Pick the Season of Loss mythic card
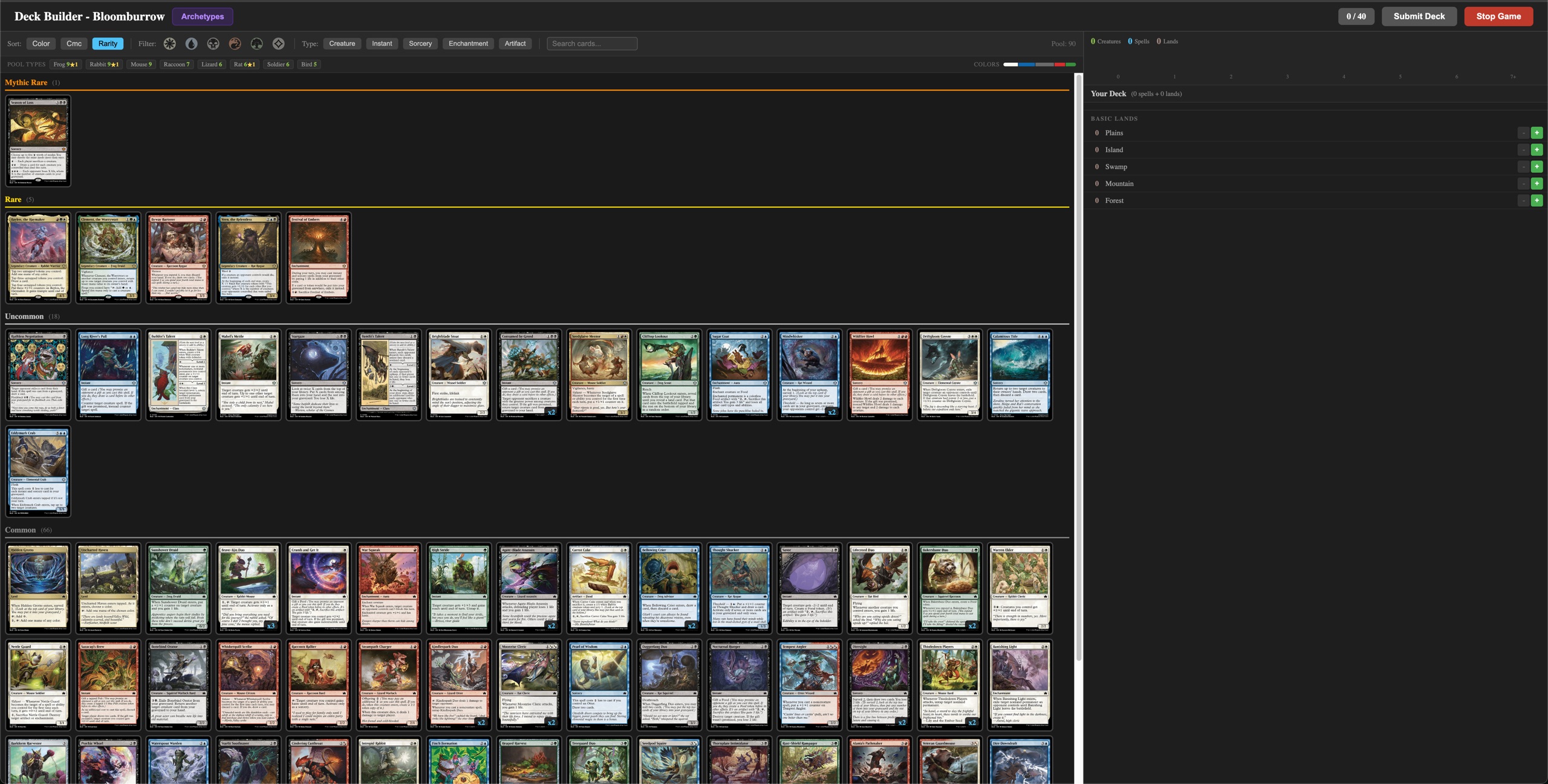The width and height of the screenshot is (1548, 784). [x=38, y=141]
